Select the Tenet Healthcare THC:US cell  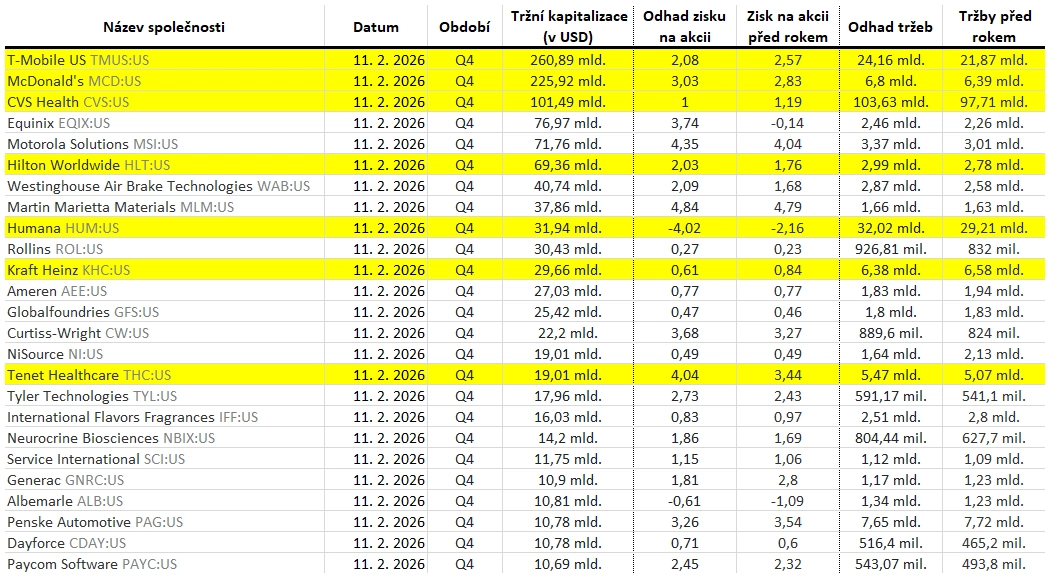[x=89, y=375]
